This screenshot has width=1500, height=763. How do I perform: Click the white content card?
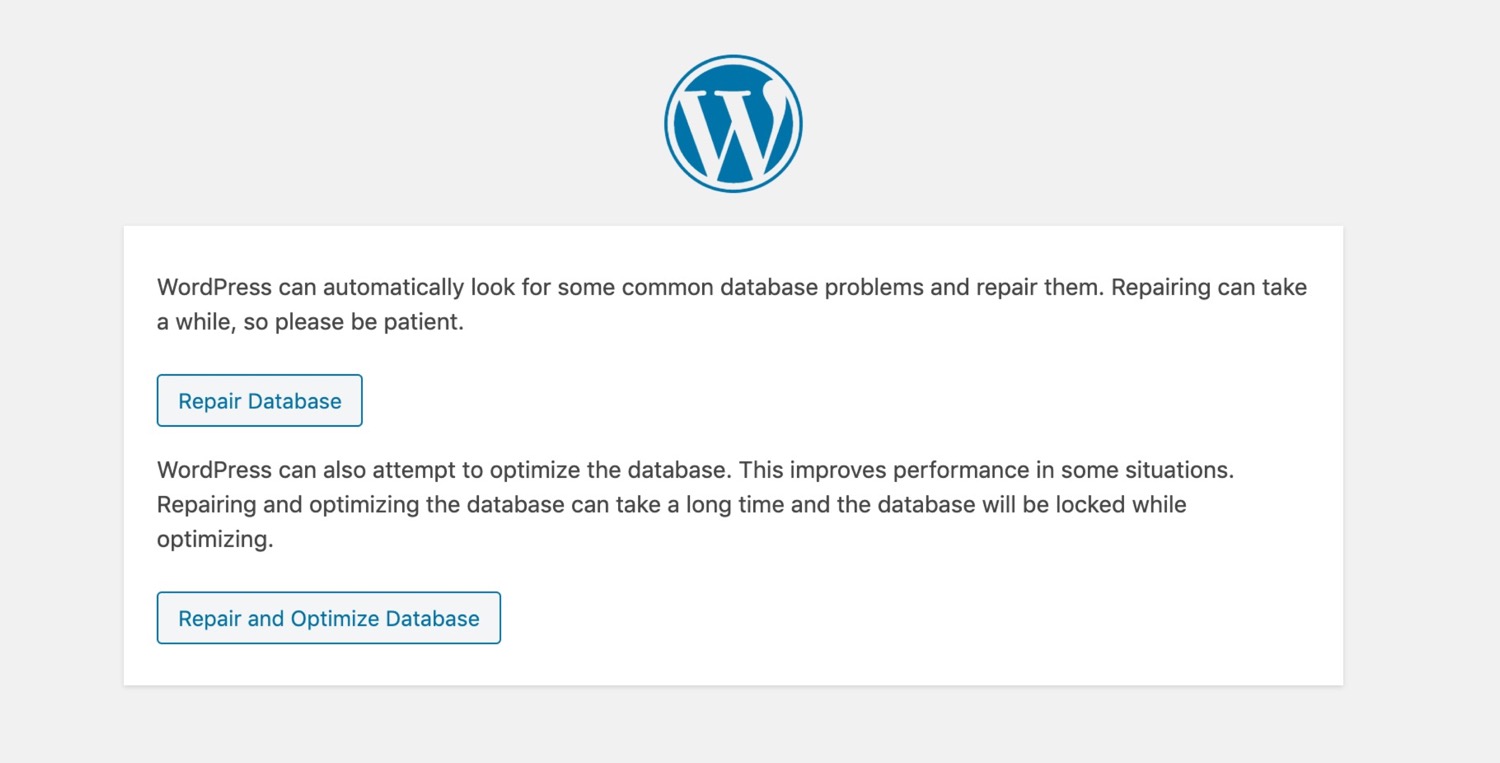733,455
